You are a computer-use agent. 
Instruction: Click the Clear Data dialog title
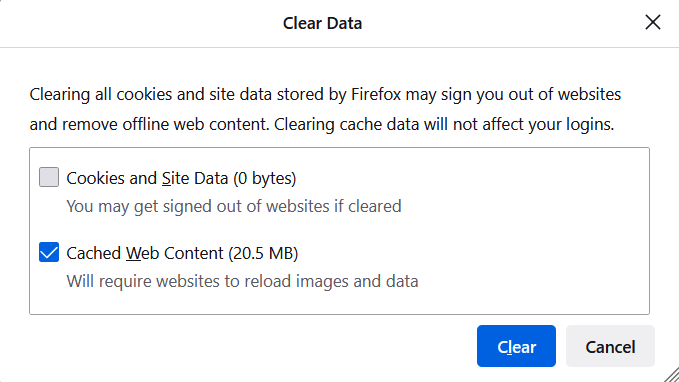322,23
